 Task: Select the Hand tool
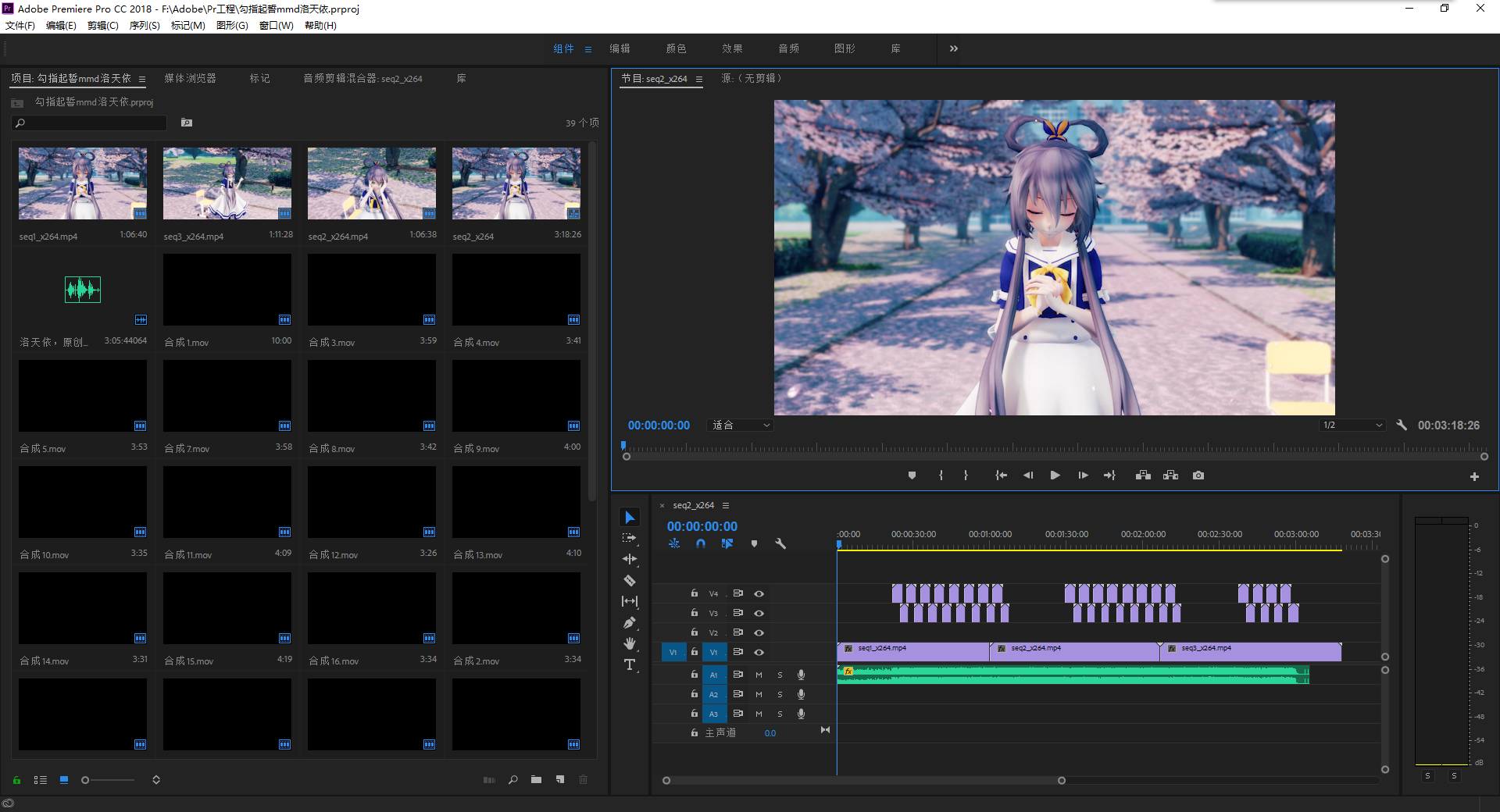pyautogui.click(x=630, y=643)
